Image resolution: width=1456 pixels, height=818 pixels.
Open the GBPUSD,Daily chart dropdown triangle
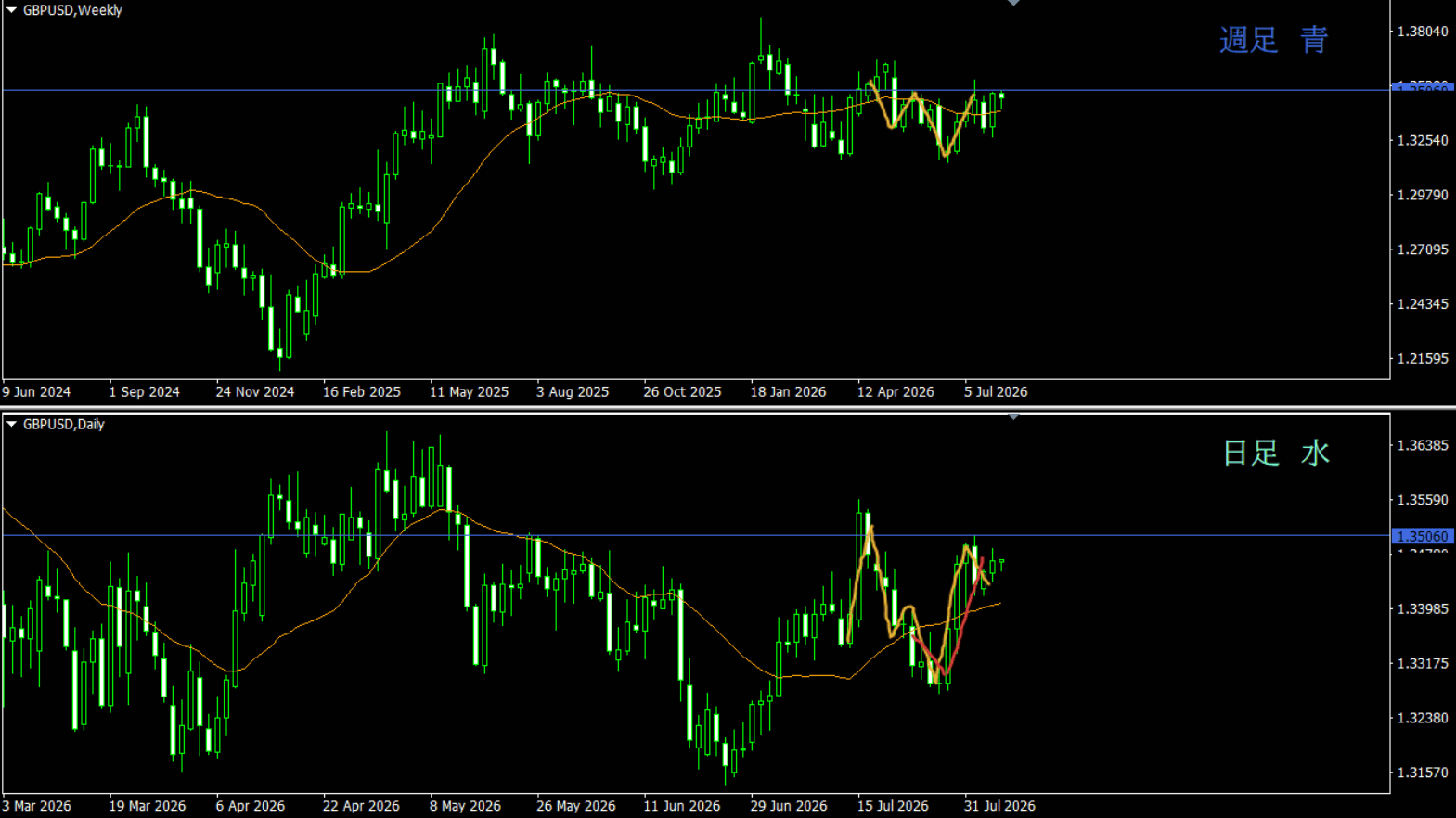(x=11, y=424)
